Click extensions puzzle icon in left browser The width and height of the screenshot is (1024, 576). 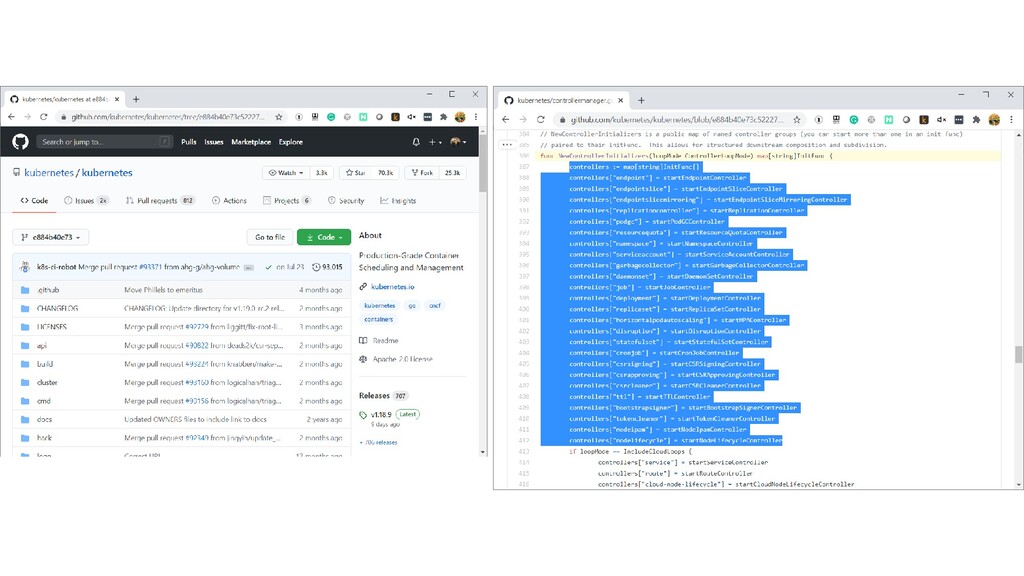(443, 117)
